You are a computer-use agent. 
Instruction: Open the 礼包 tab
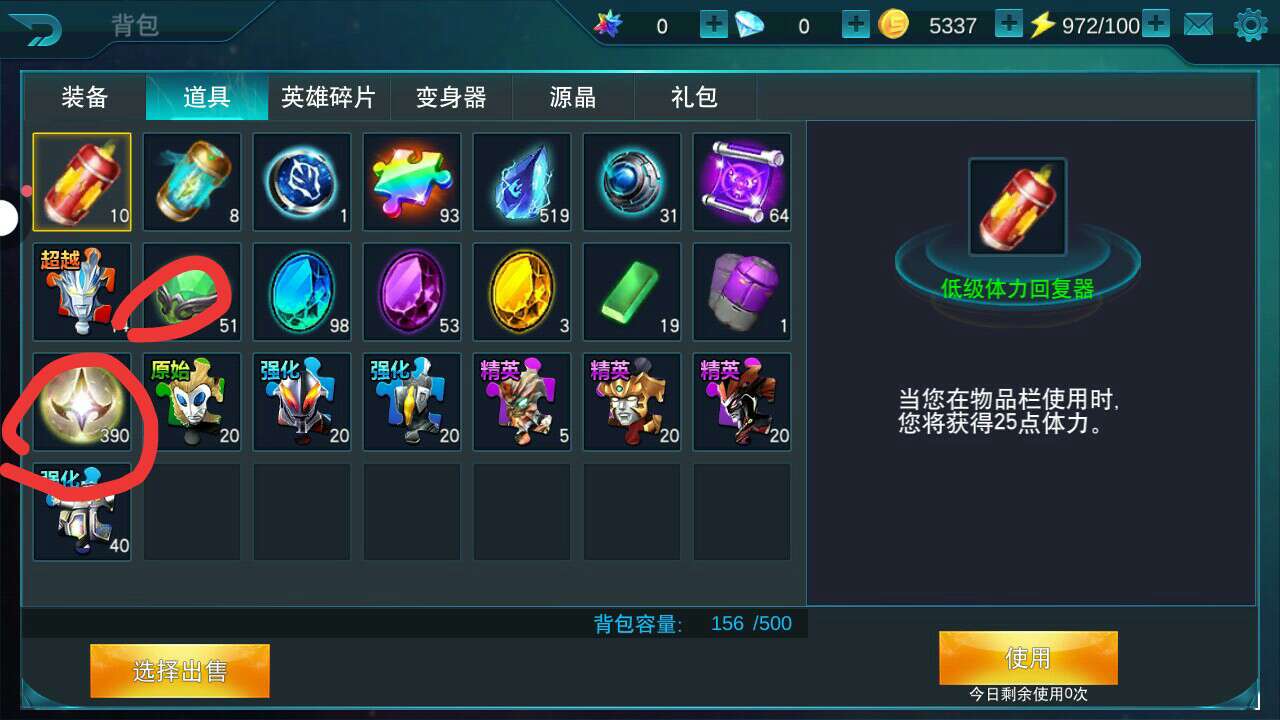tap(695, 97)
